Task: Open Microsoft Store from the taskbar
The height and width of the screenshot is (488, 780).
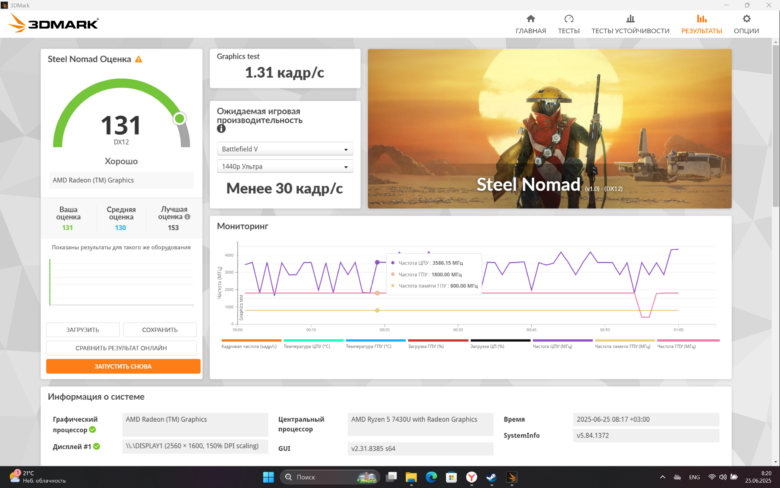Action: click(x=451, y=477)
